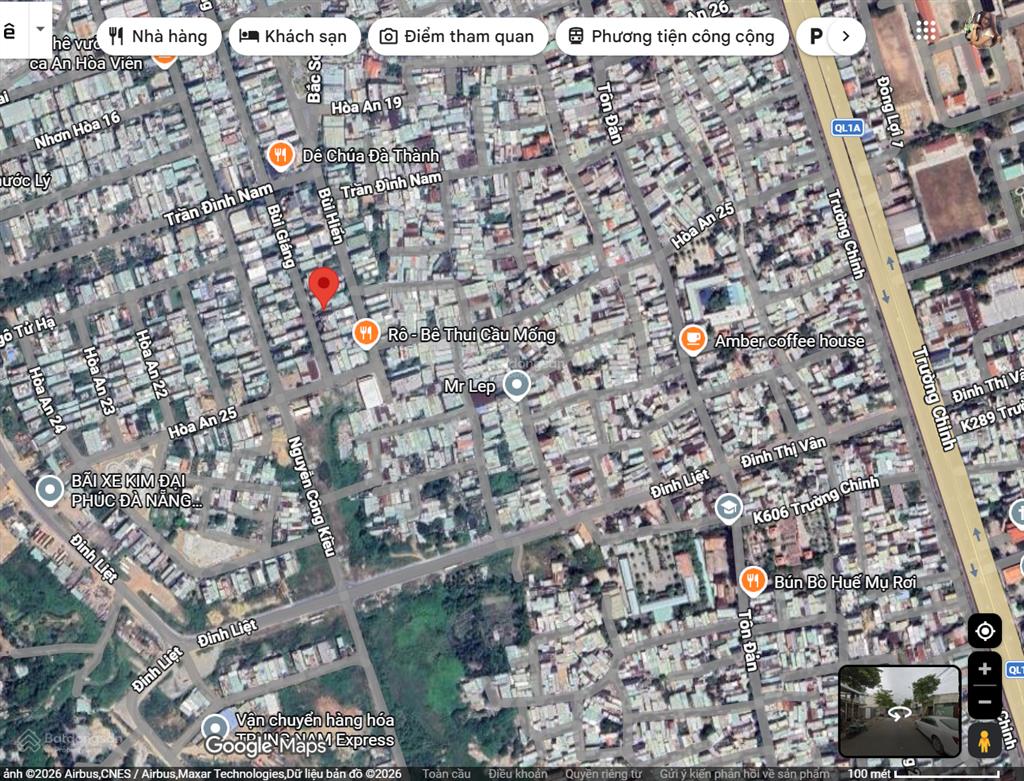Click the Hòa An 22 street label
This screenshot has width=1024, height=781.
[152, 364]
